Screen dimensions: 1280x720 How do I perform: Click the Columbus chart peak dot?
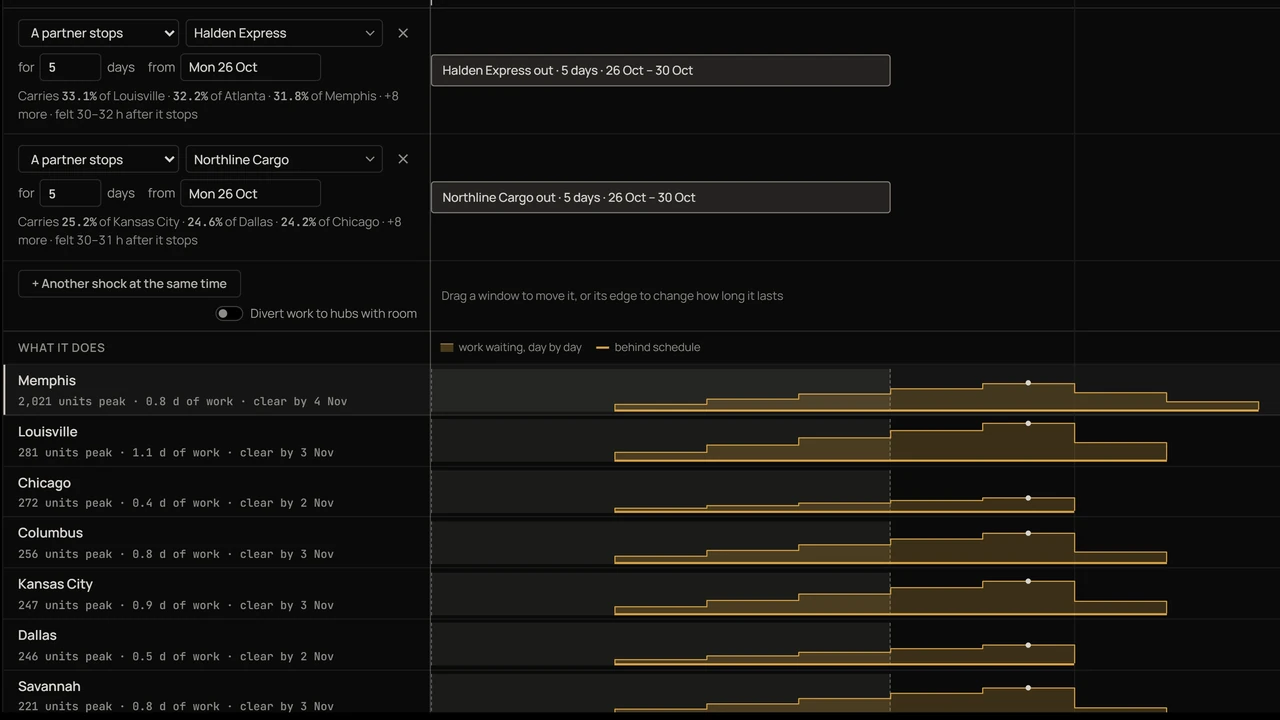click(1028, 533)
